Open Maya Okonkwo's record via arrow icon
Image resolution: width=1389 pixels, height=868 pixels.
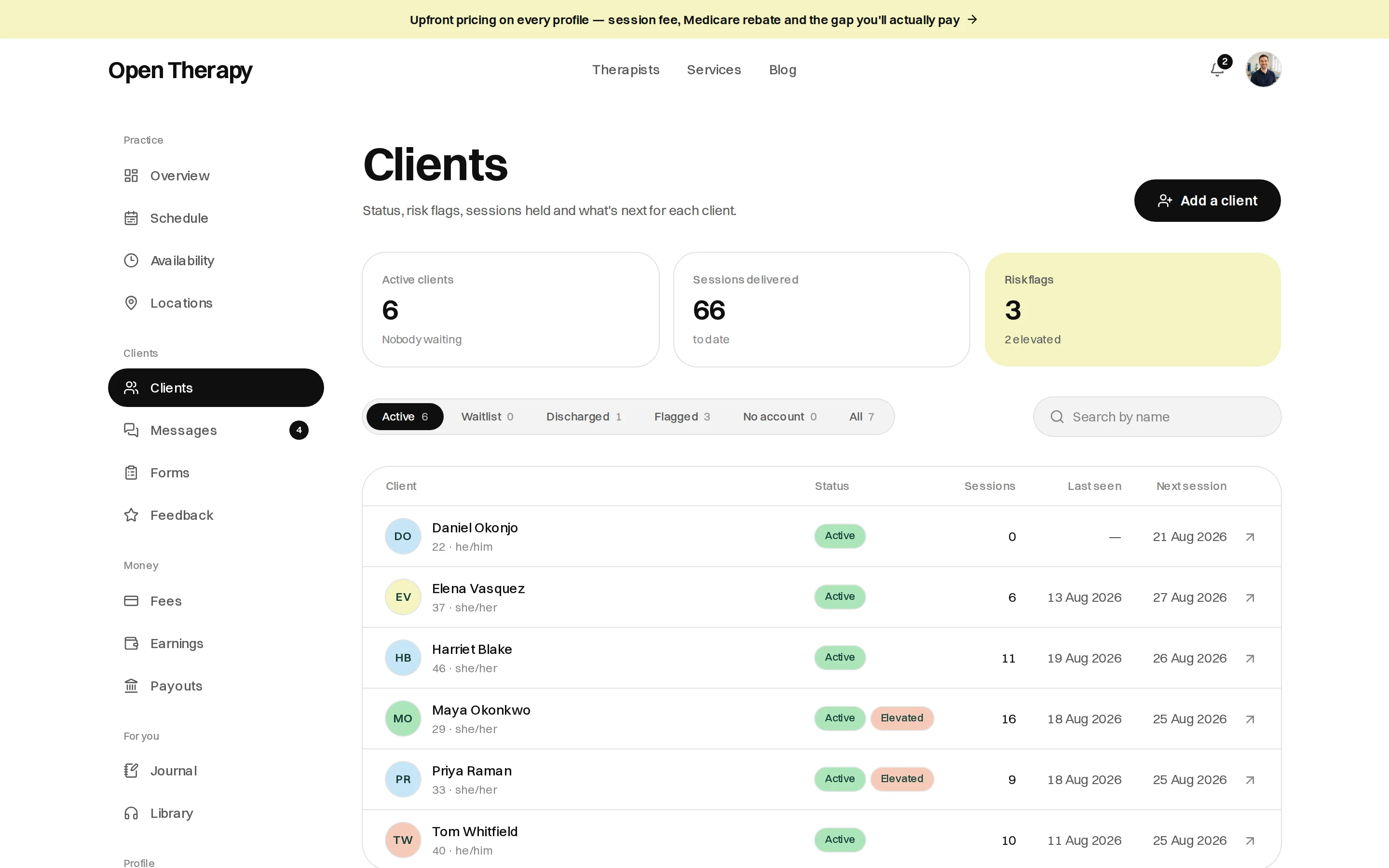(1250, 720)
